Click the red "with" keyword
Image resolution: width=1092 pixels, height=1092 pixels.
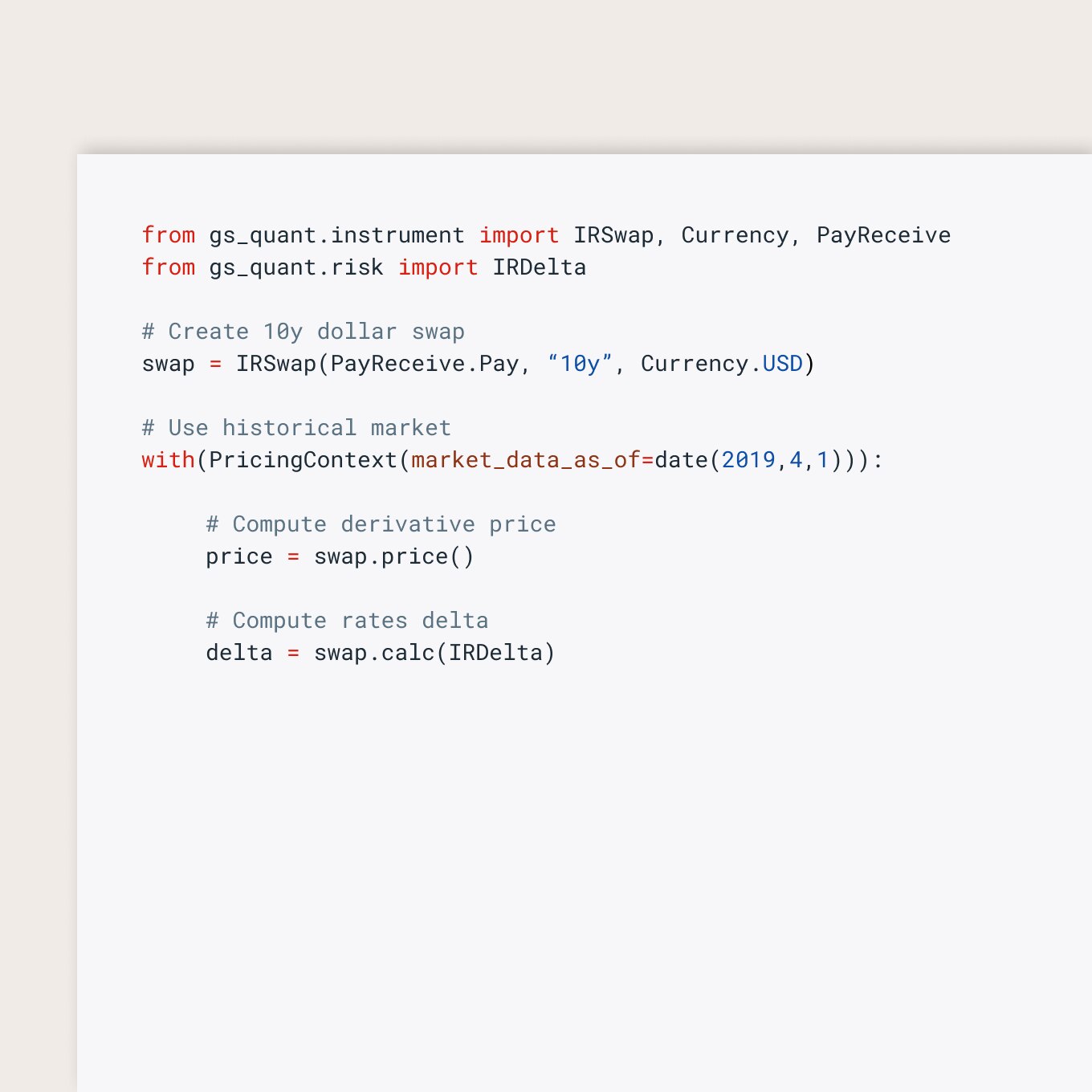tap(168, 460)
